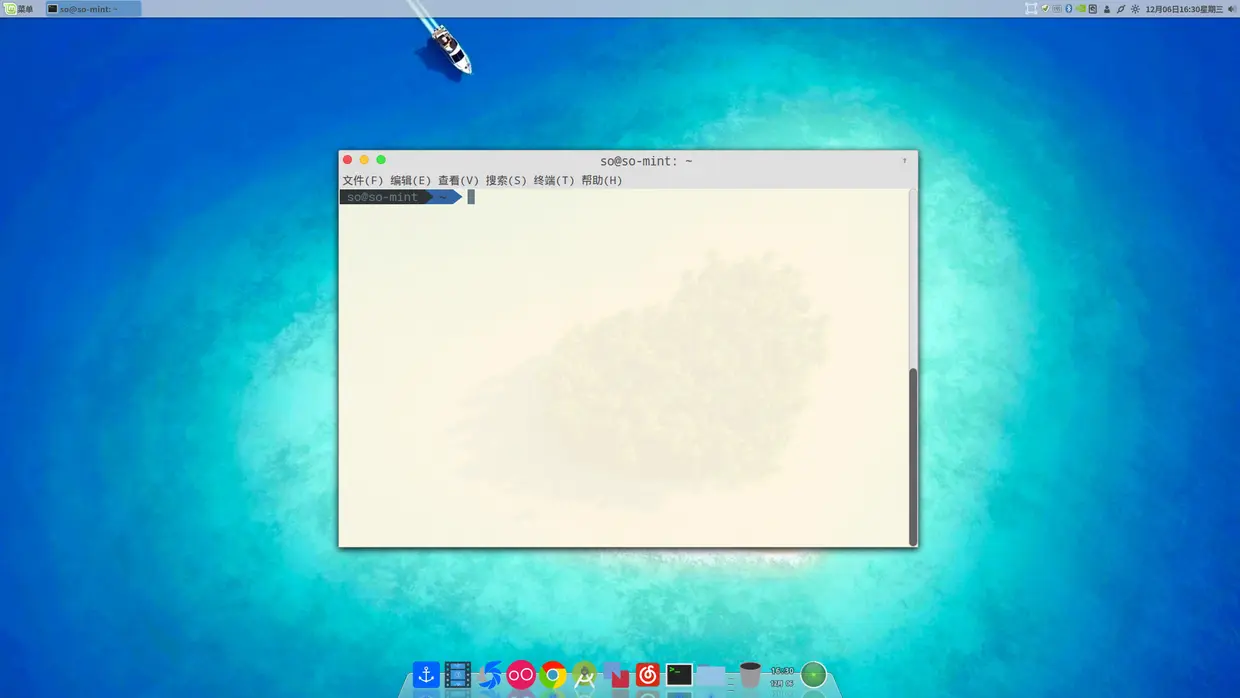The height and width of the screenshot is (698, 1240).
Task: Open the brightness sun tray icon
Action: coord(1135,9)
